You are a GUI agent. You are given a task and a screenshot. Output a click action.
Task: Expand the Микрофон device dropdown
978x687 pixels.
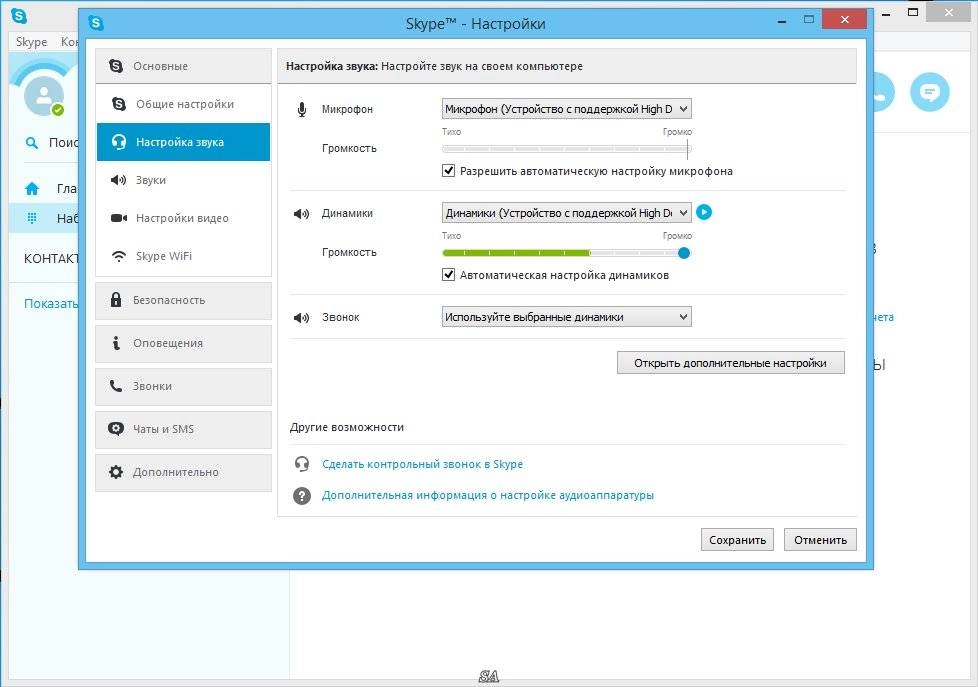point(566,109)
